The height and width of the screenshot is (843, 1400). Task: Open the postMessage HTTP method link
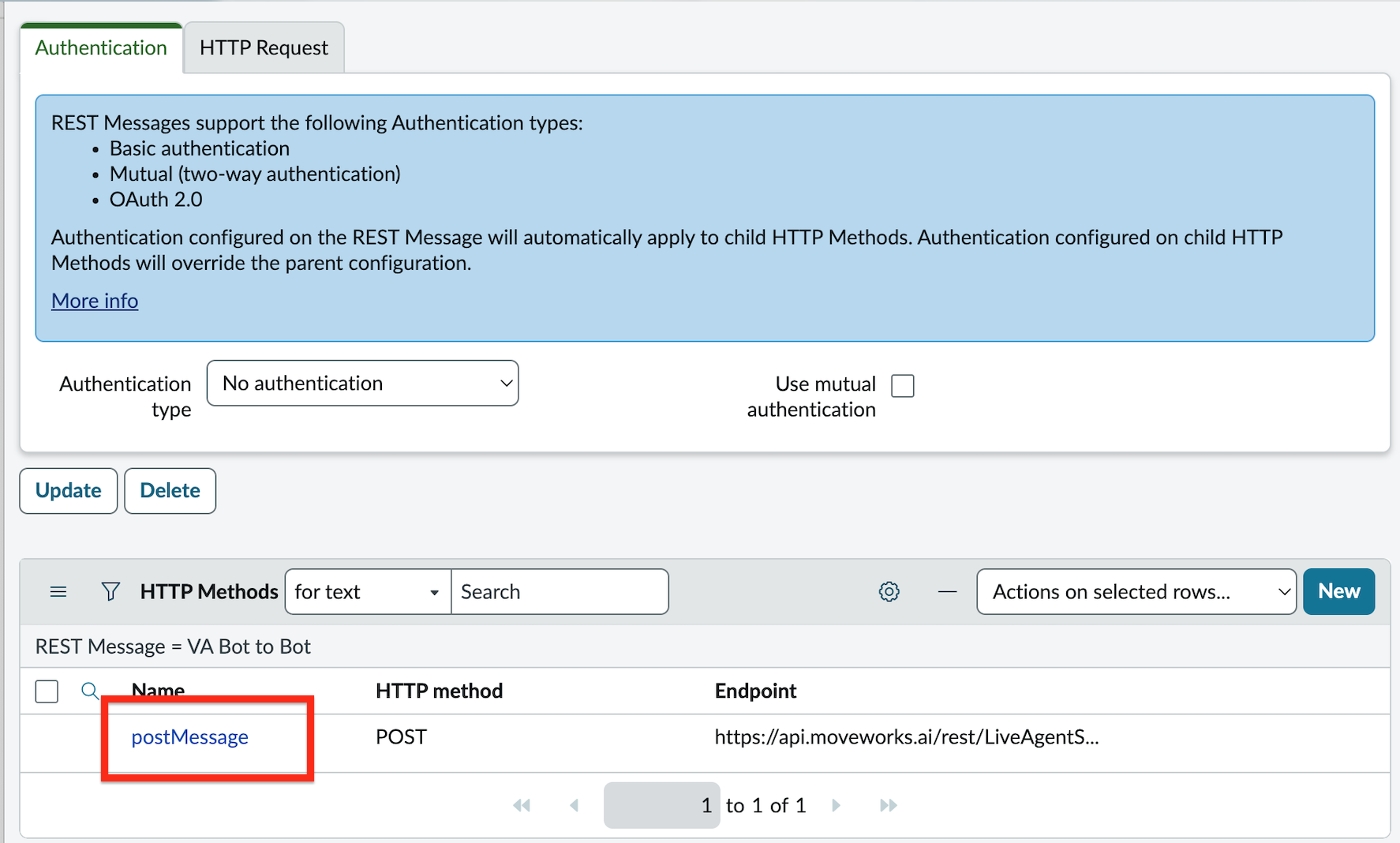pos(189,737)
